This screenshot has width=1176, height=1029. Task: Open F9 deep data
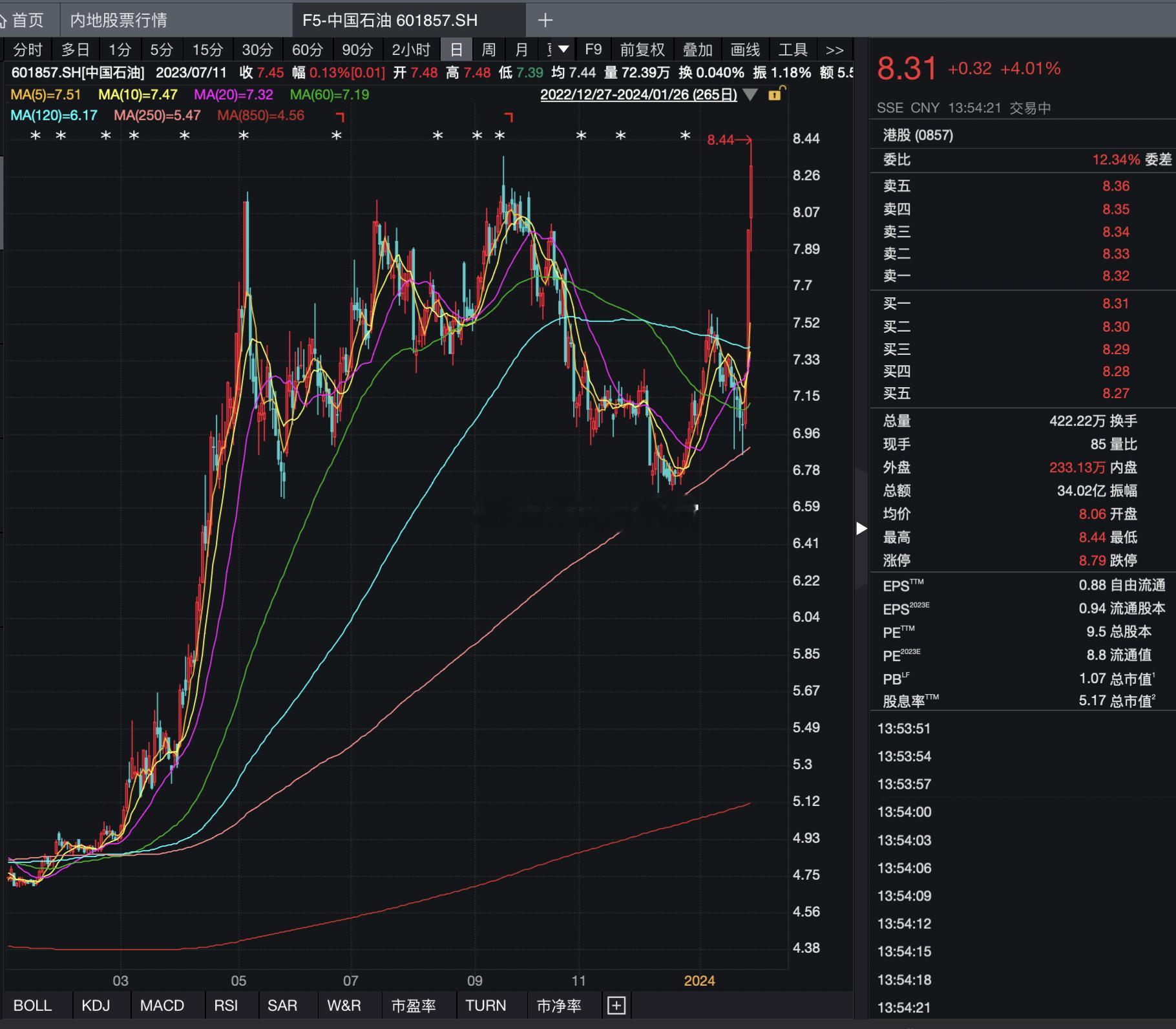click(x=593, y=50)
